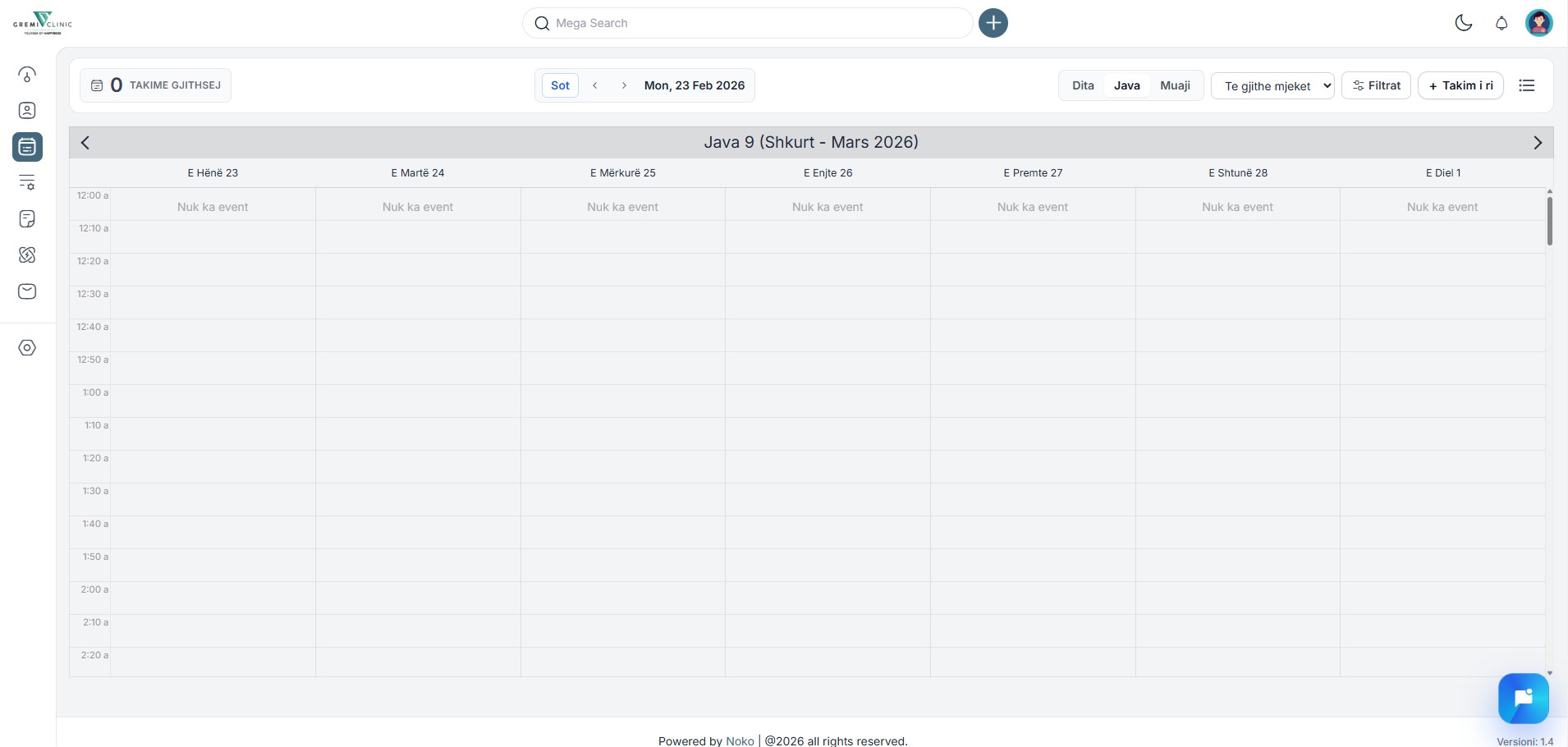Click the calendar vertical scrollbar thumb
This screenshot has width=1568, height=747.
tap(1549, 220)
